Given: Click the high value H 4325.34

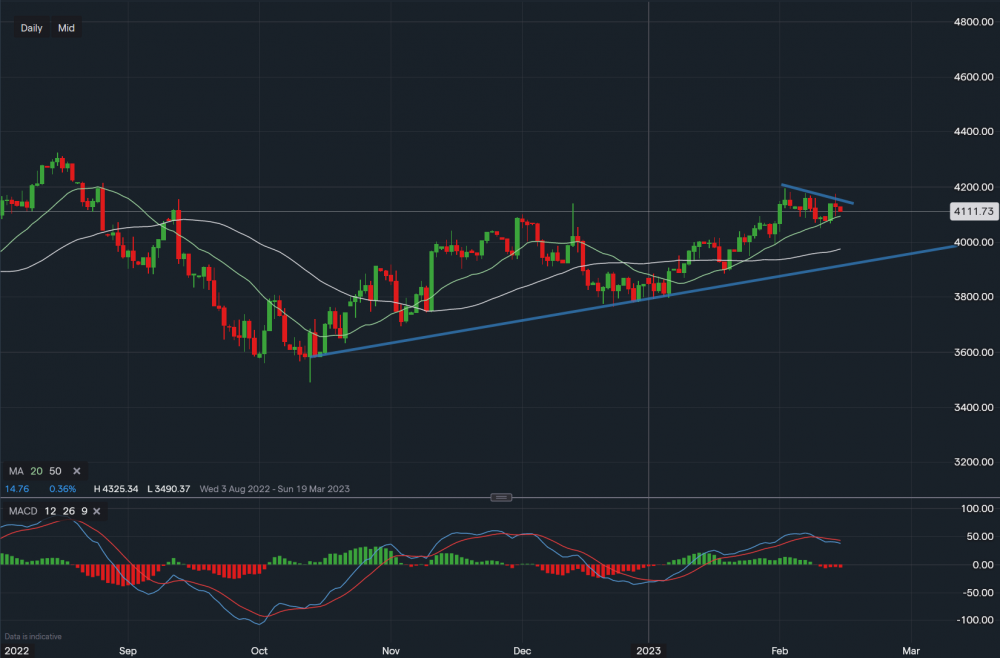Looking at the screenshot, I should [x=117, y=489].
